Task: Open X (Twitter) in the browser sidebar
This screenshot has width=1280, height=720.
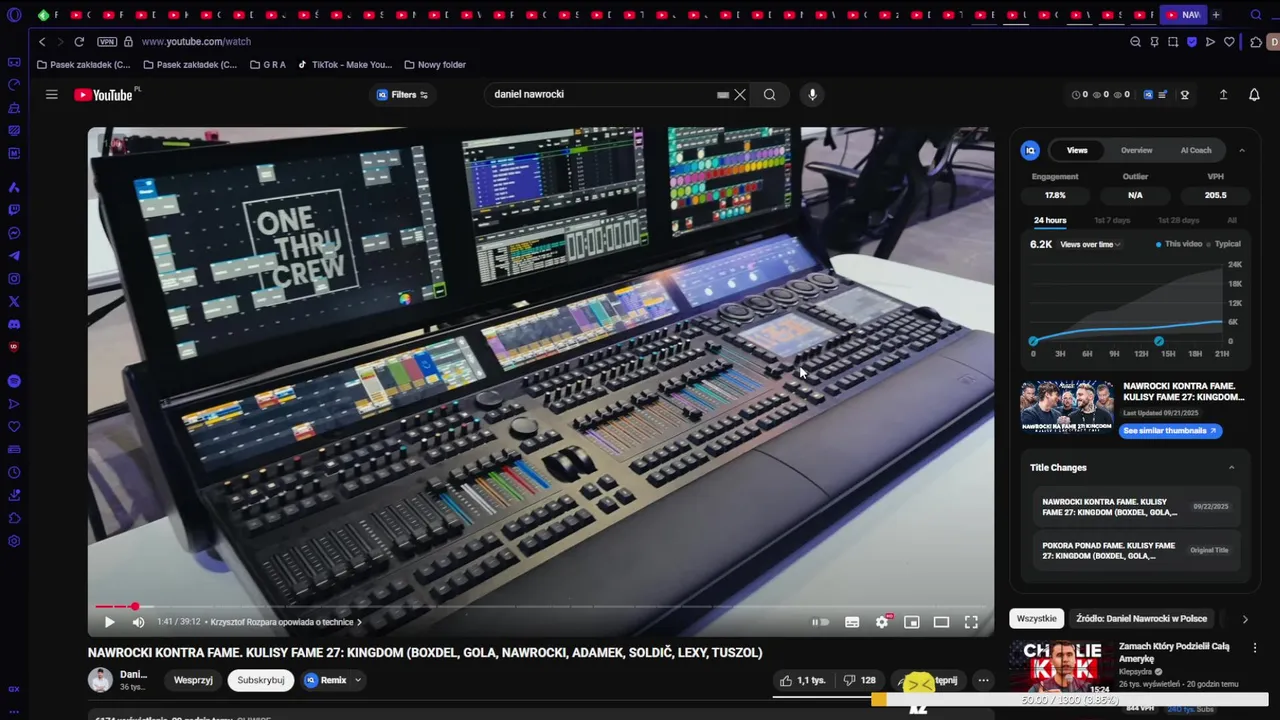Action: click(x=14, y=301)
